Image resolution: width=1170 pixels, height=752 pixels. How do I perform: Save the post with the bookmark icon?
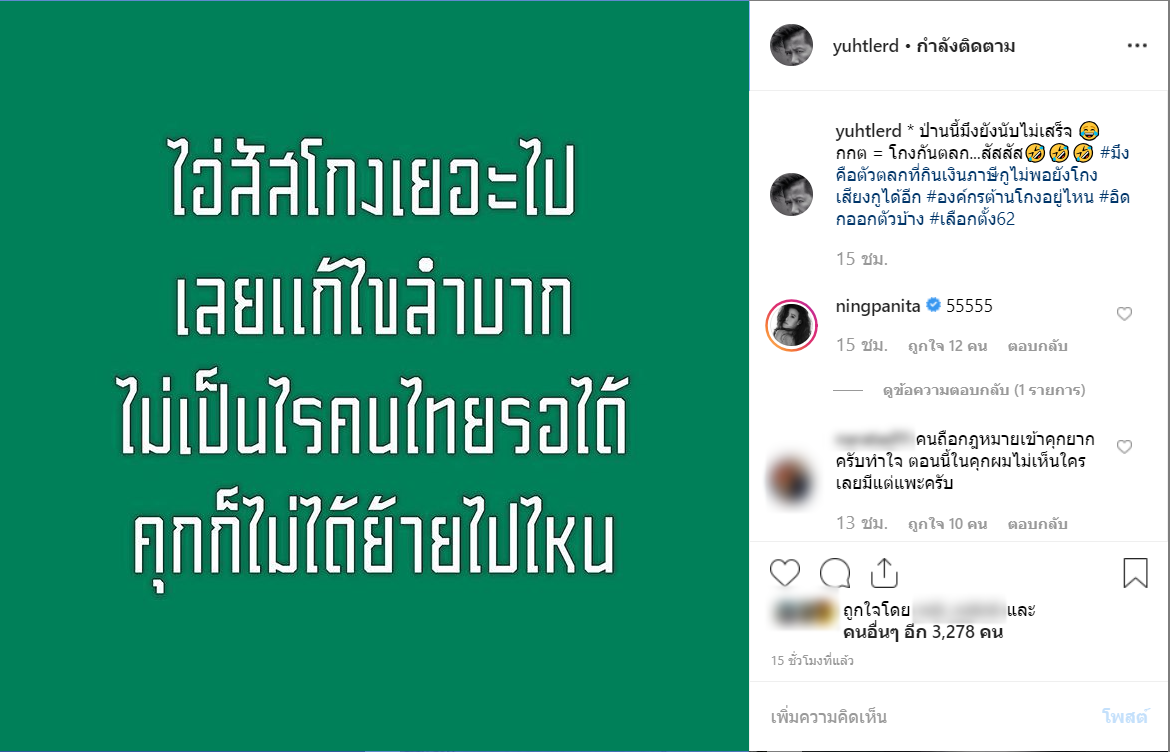tap(1135, 573)
